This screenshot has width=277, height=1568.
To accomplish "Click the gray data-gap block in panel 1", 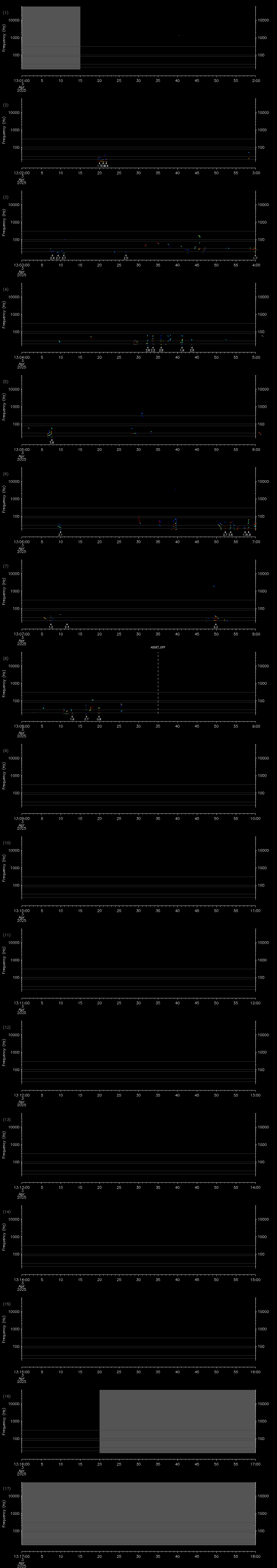I will [51, 38].
